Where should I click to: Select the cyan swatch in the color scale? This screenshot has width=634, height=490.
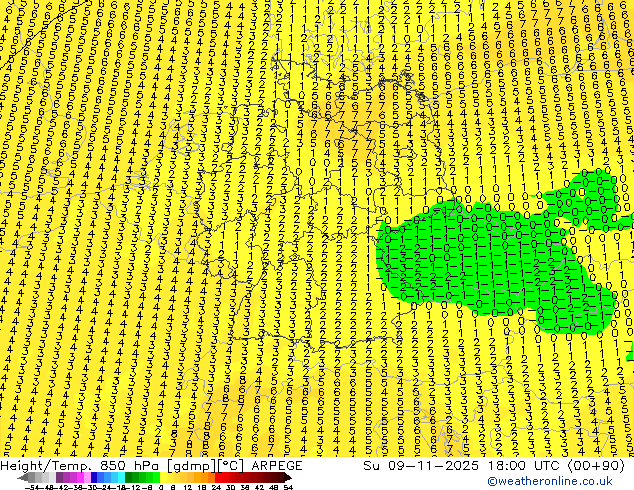(x=121, y=478)
